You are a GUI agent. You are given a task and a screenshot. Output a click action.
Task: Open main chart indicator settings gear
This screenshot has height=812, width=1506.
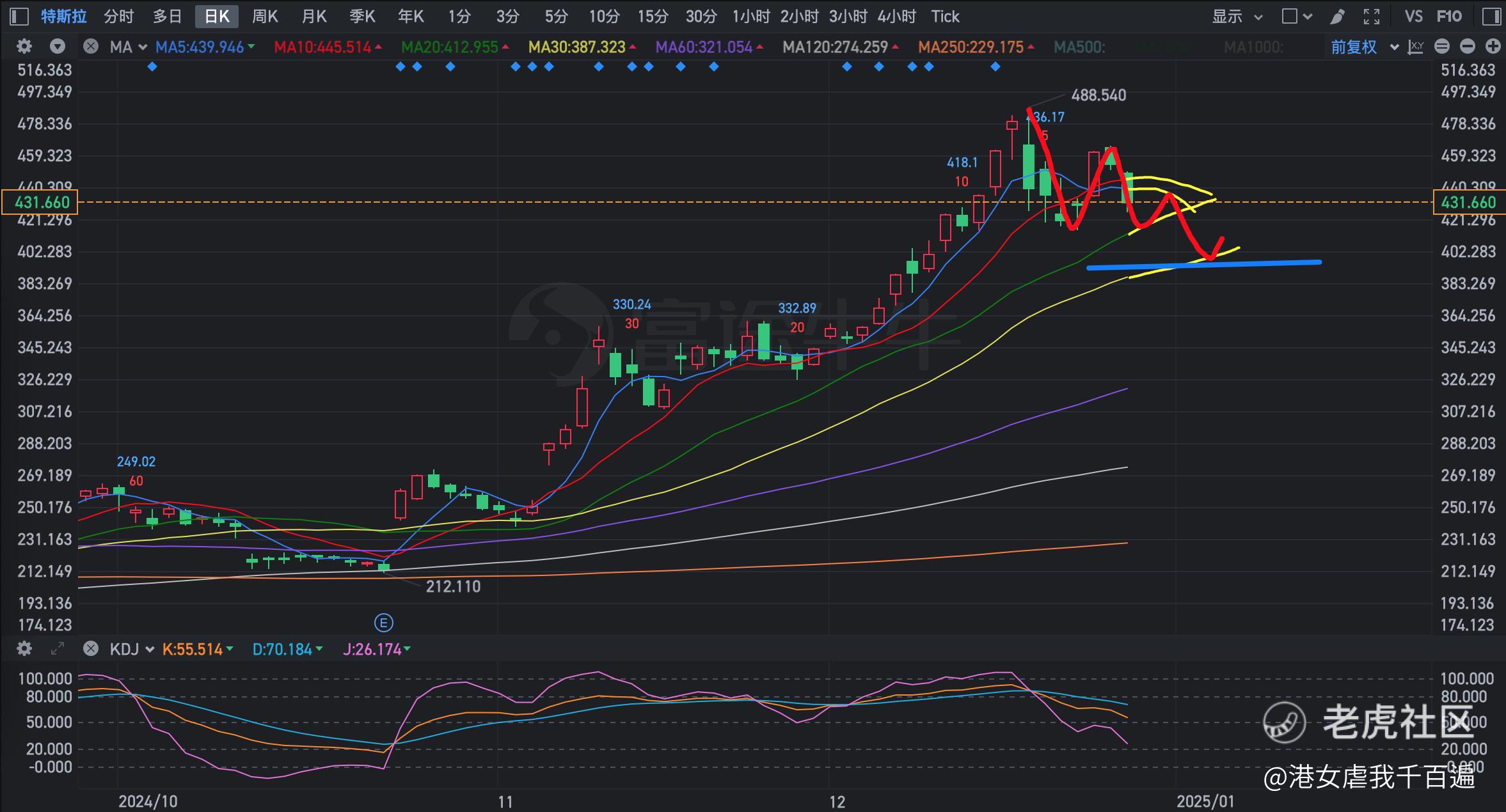pyautogui.click(x=24, y=47)
